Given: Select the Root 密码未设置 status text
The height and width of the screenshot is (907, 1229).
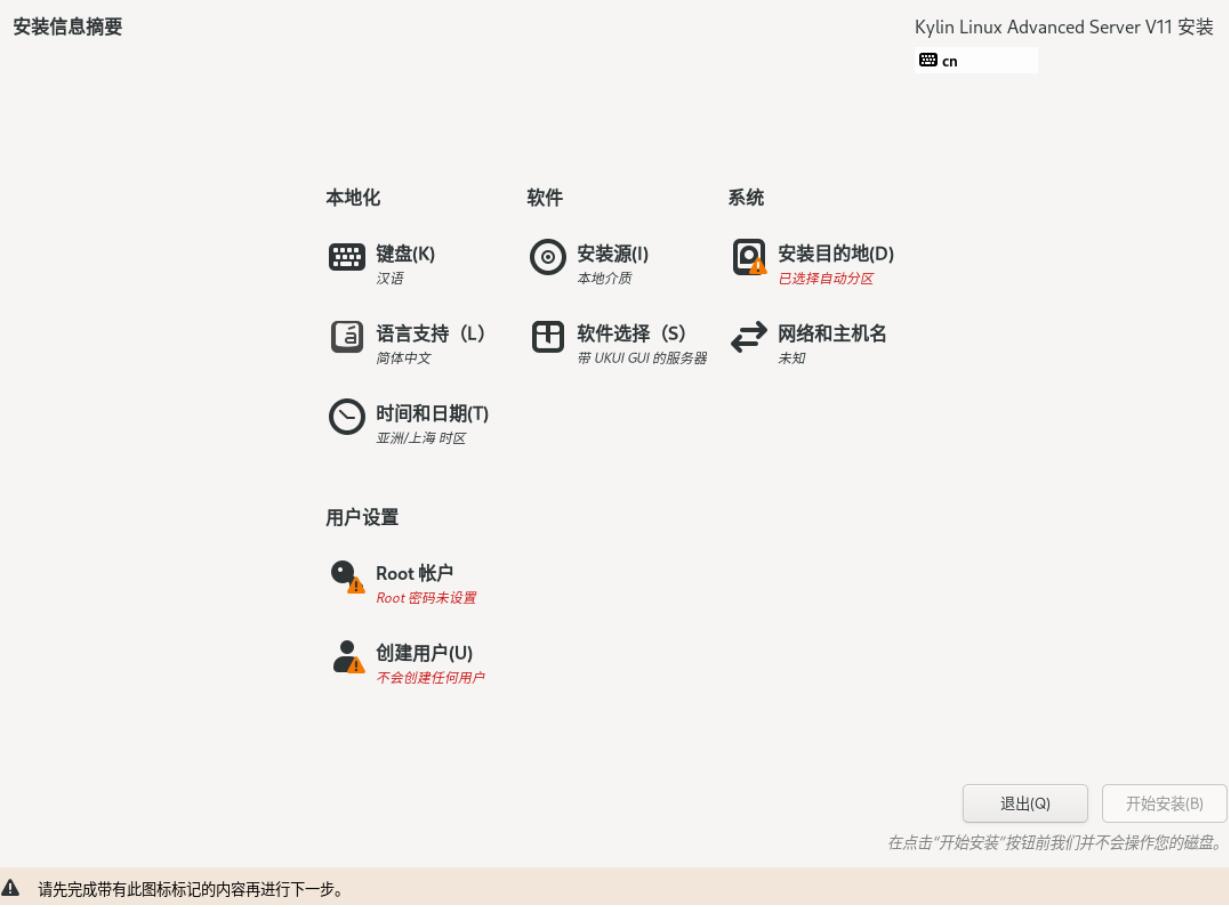Looking at the screenshot, I should pyautogui.click(x=426, y=598).
